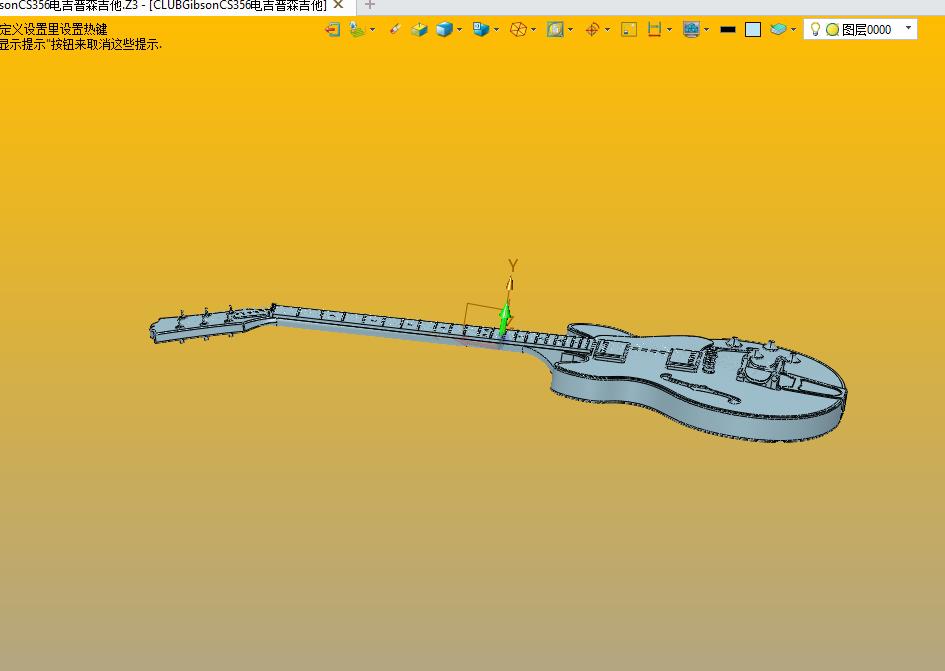Close the CLUBGibsonCS356 document tab

pos(339,5)
